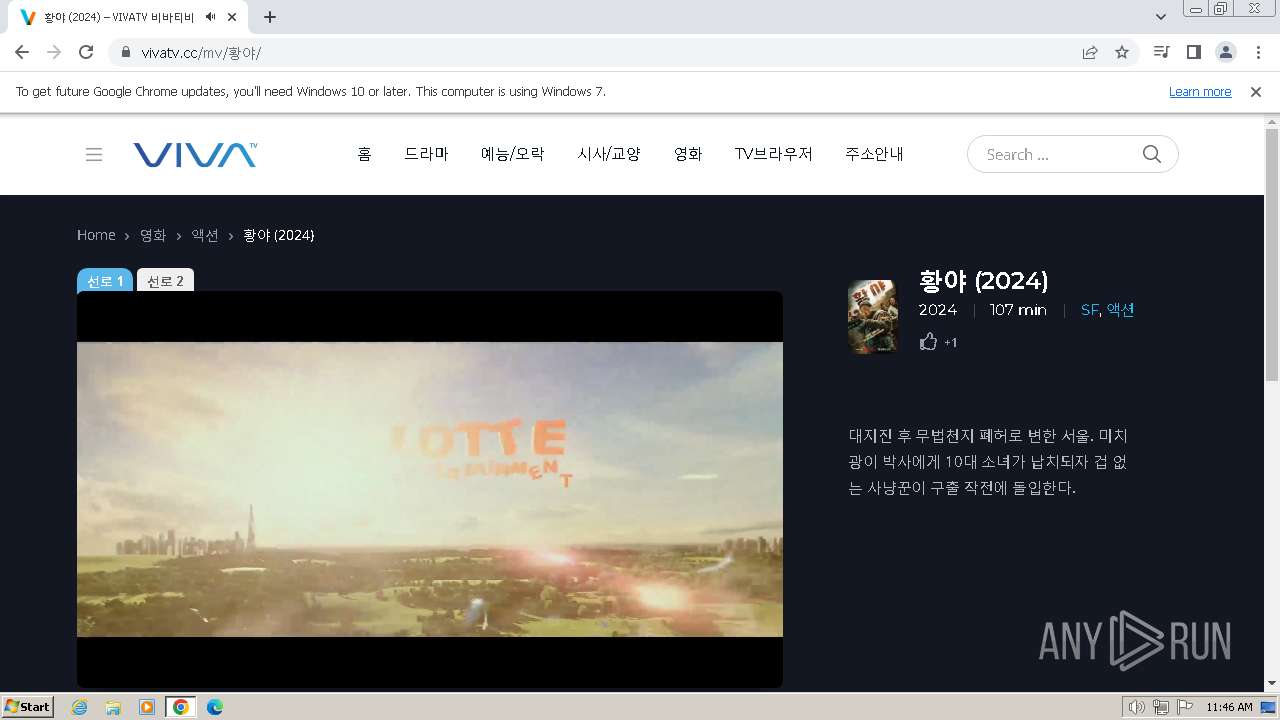
Task: Click the 황야 (2024) movie title
Action: [x=983, y=281]
